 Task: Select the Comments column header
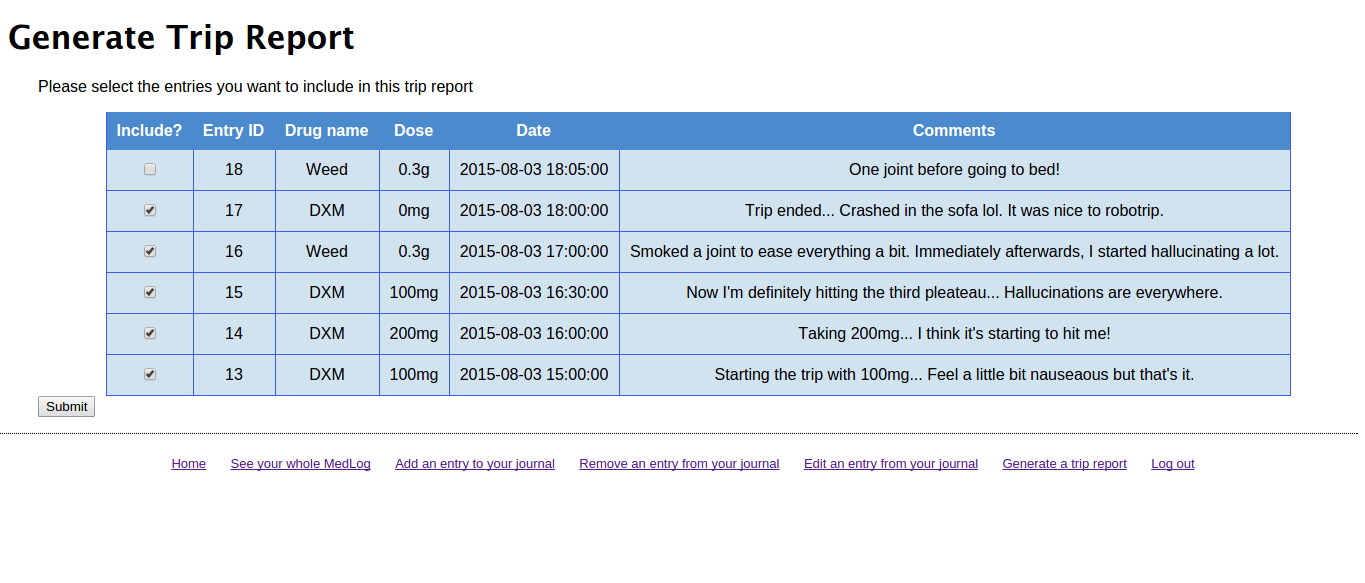(953, 131)
